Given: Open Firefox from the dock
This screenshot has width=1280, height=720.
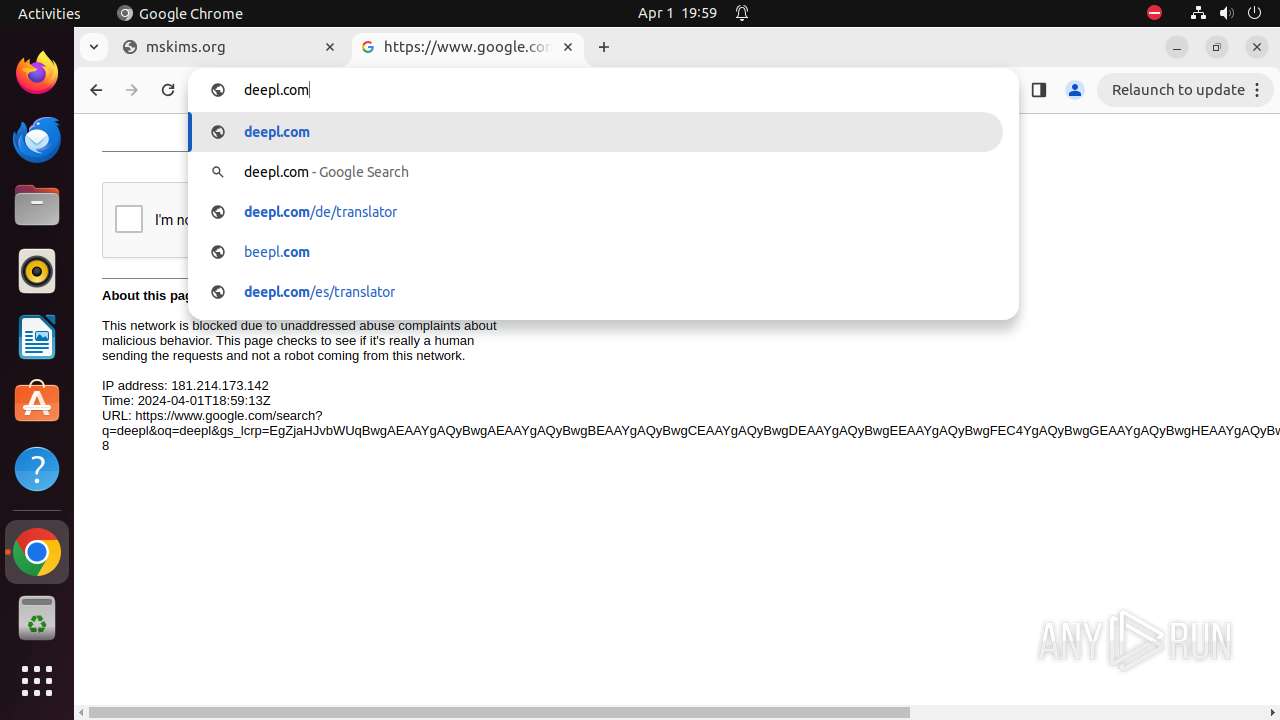Looking at the screenshot, I should pos(37,73).
